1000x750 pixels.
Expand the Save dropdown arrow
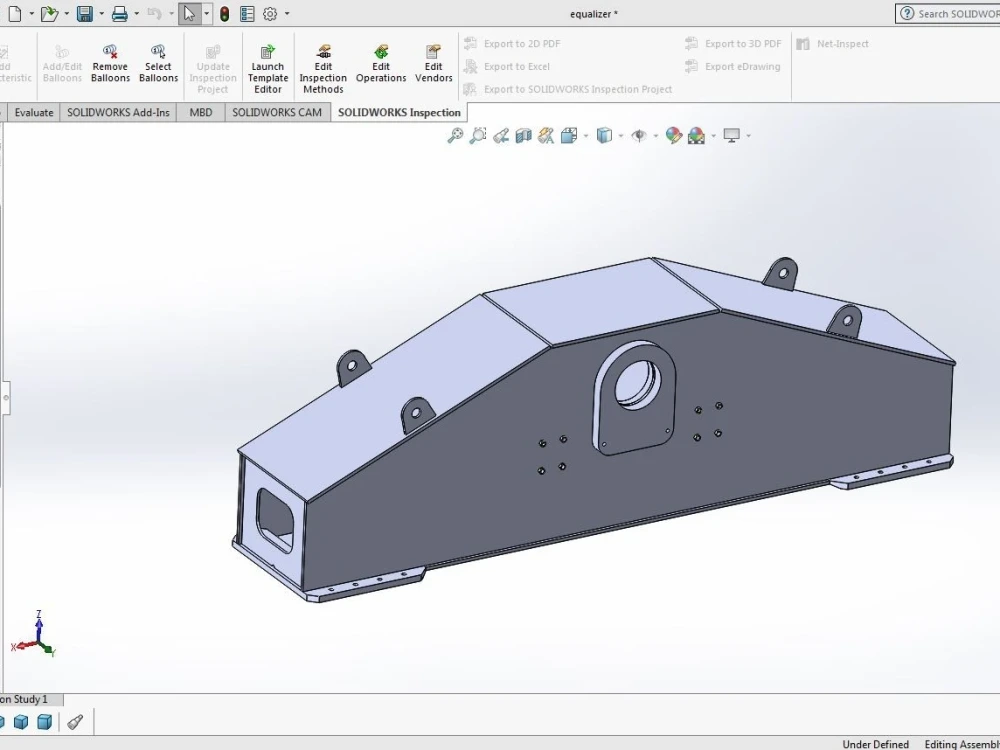[101, 13]
